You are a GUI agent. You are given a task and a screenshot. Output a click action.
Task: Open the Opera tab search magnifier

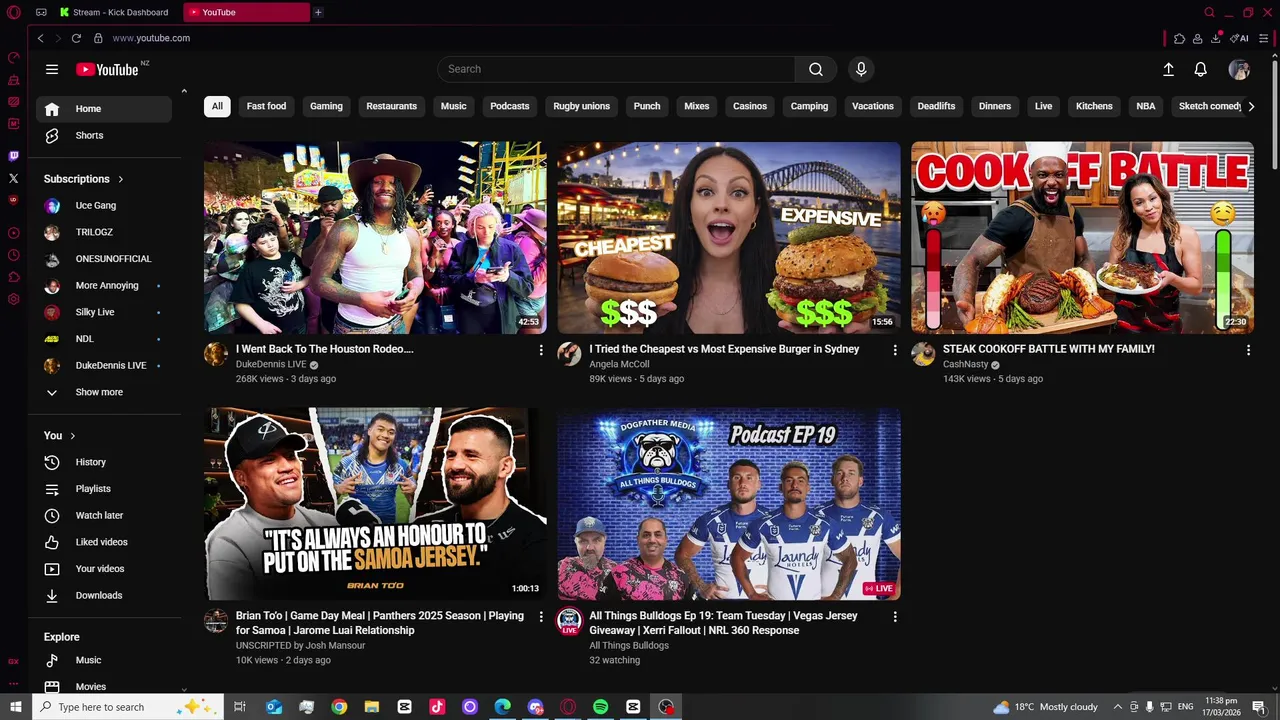pyautogui.click(x=1209, y=12)
